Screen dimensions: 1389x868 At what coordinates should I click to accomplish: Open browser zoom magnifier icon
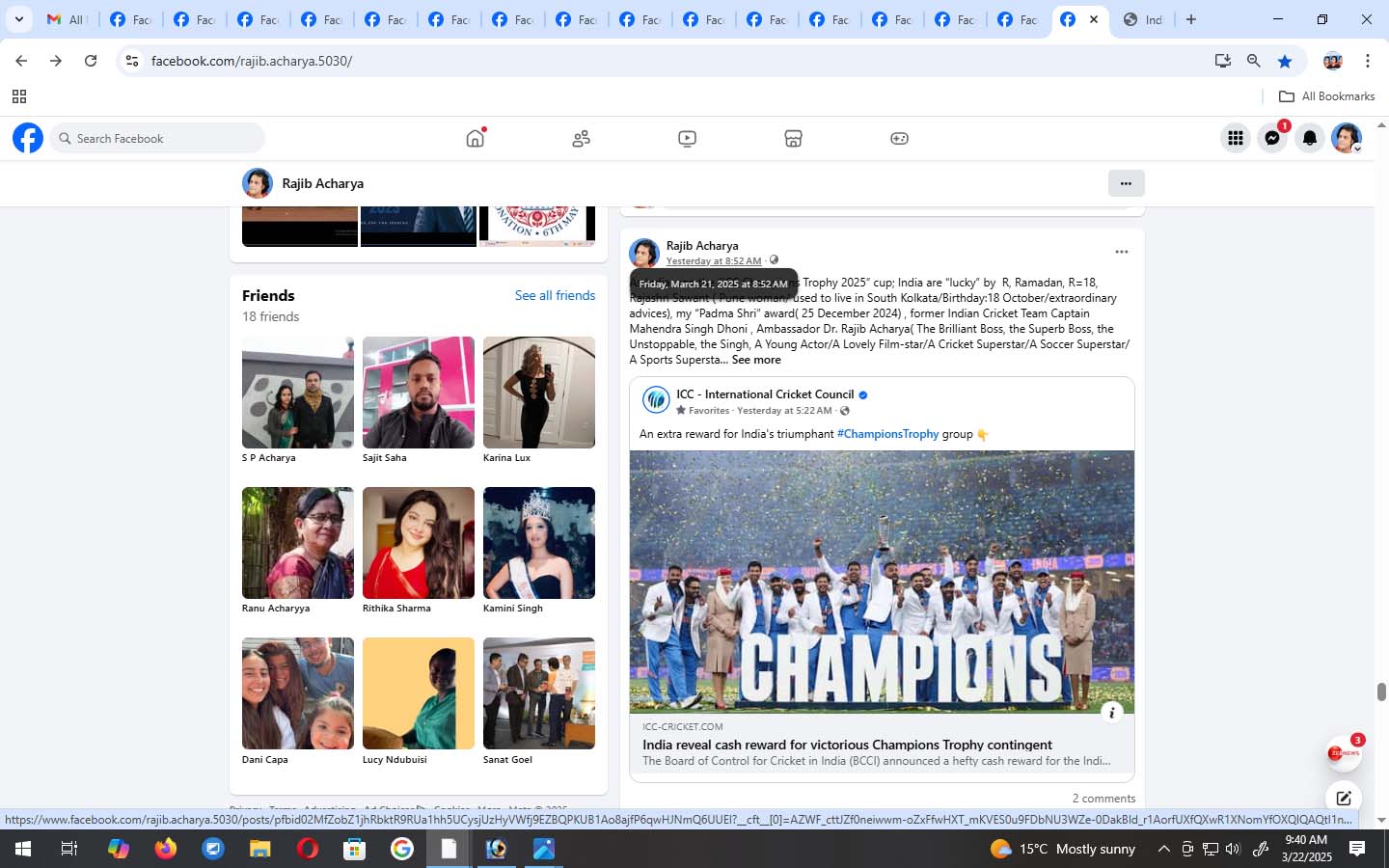click(1253, 61)
